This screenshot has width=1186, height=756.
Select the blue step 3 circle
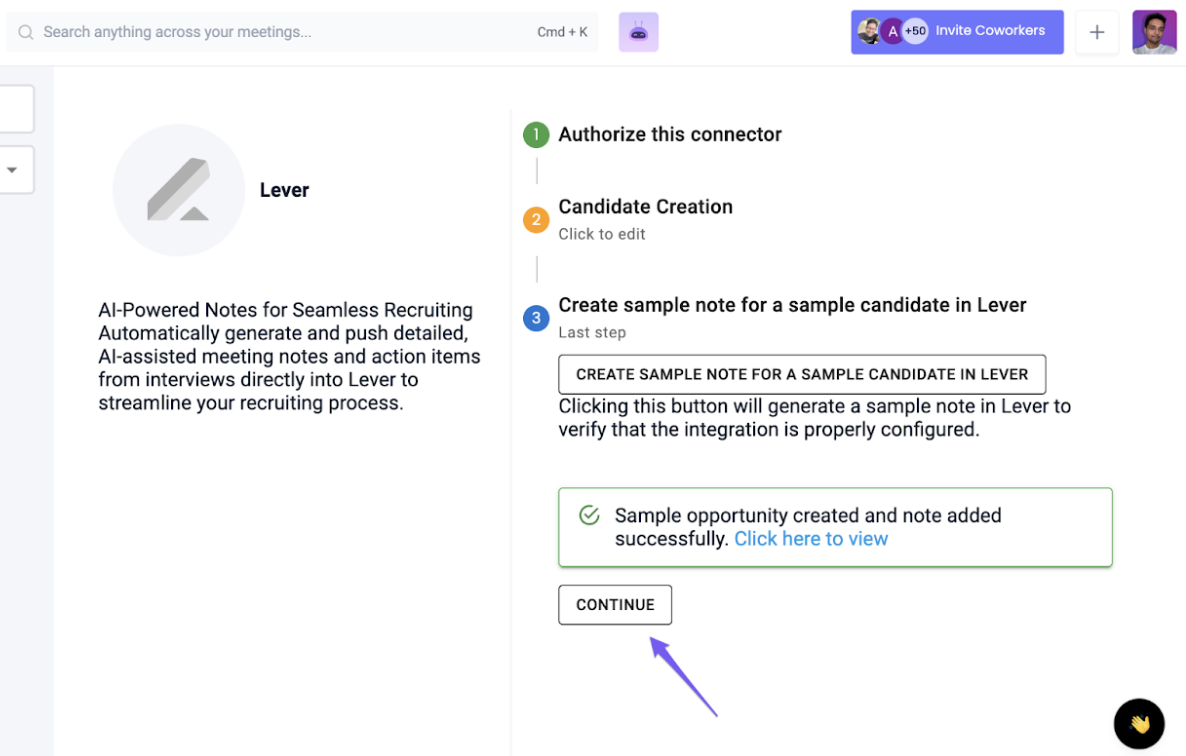pos(536,318)
